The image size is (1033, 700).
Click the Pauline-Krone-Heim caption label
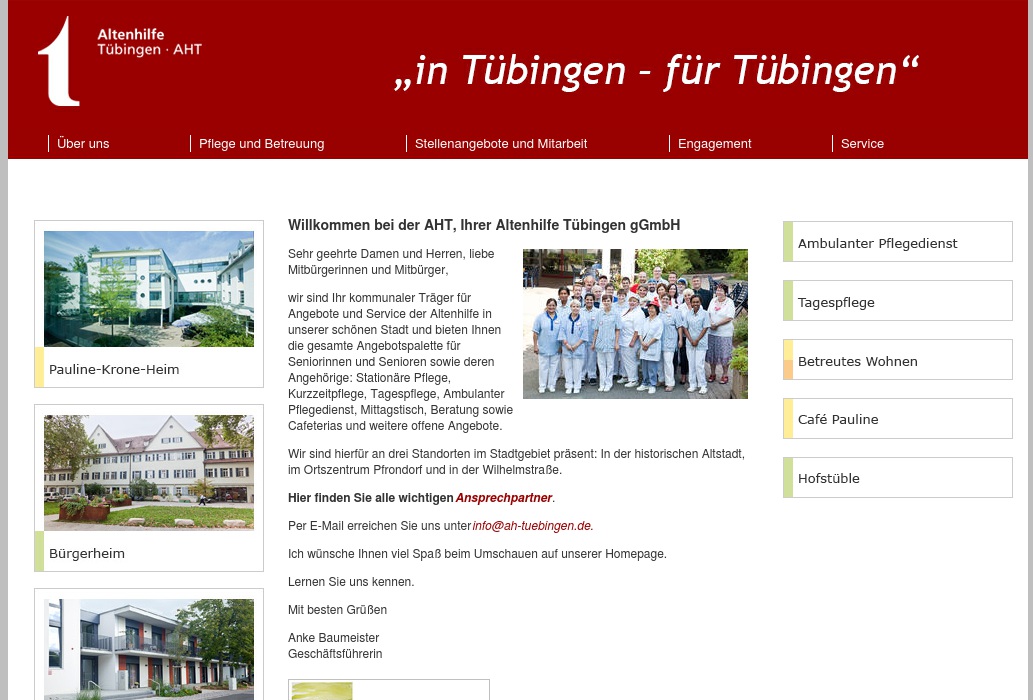click(x=114, y=368)
